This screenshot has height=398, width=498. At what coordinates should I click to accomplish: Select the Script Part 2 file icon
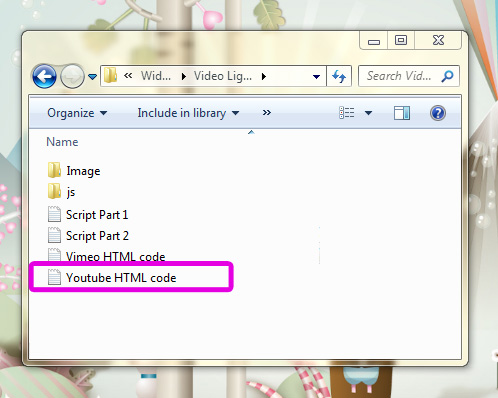pos(54,235)
